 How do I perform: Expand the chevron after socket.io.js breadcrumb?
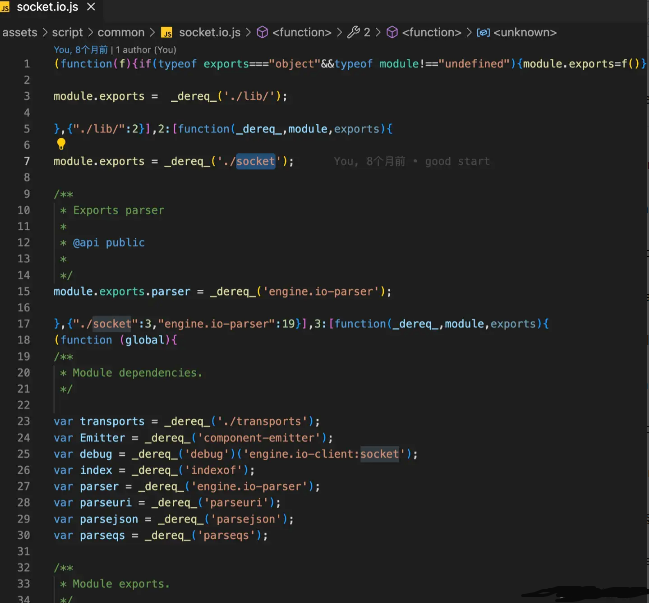248,32
